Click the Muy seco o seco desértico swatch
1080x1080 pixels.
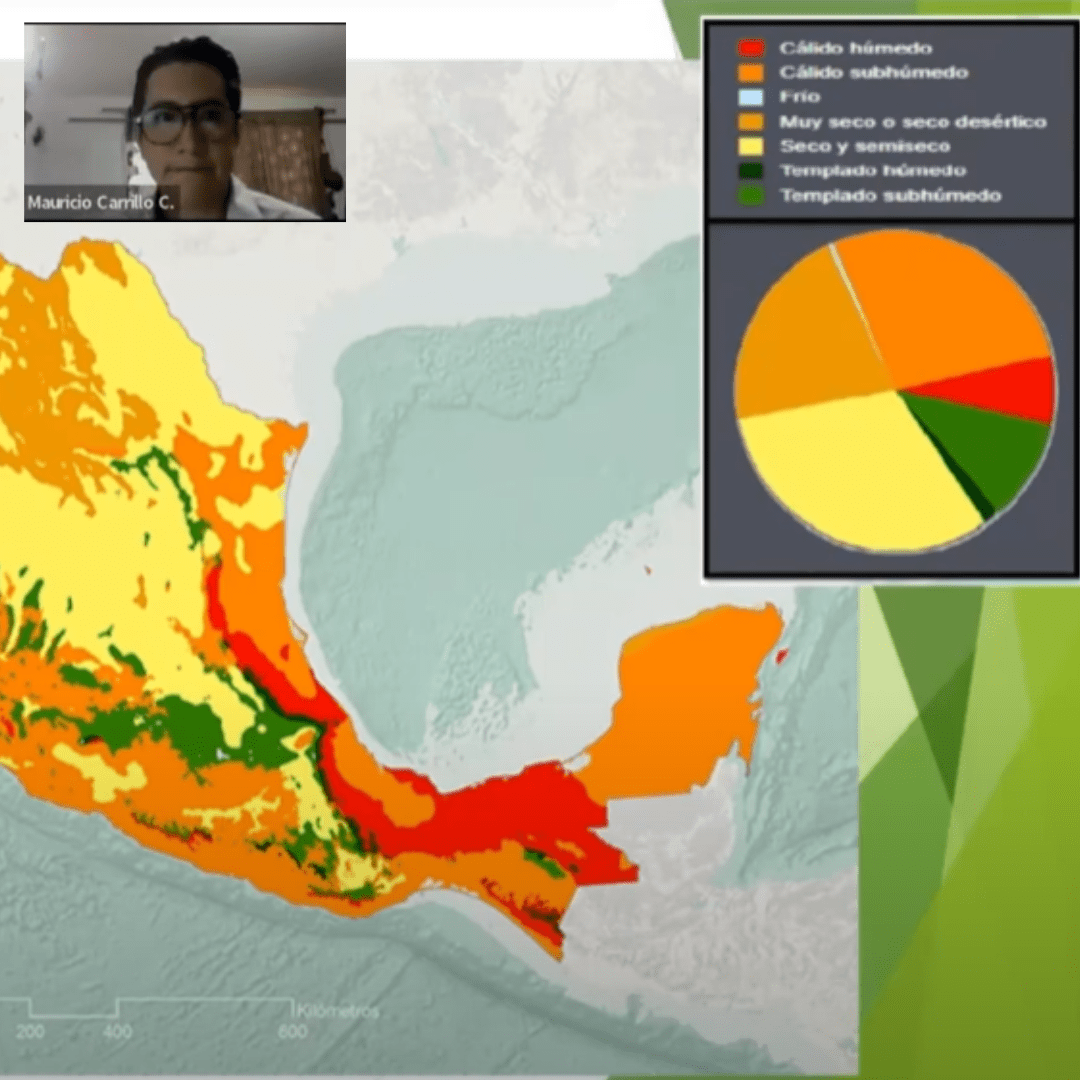pos(751,122)
